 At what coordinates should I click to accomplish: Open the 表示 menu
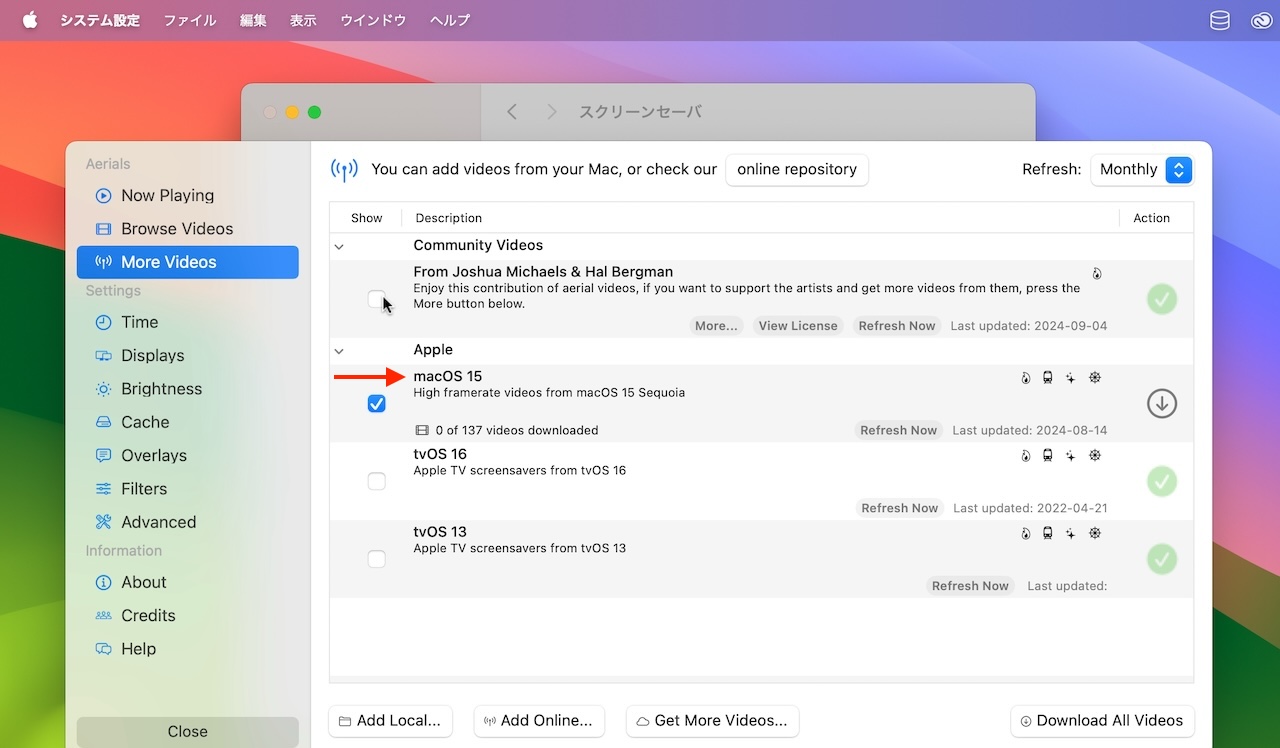click(x=303, y=20)
